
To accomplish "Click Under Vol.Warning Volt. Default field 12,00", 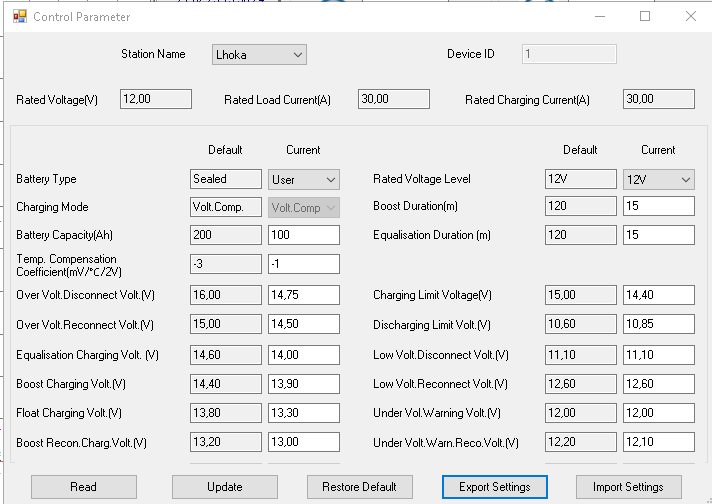I will [x=581, y=413].
